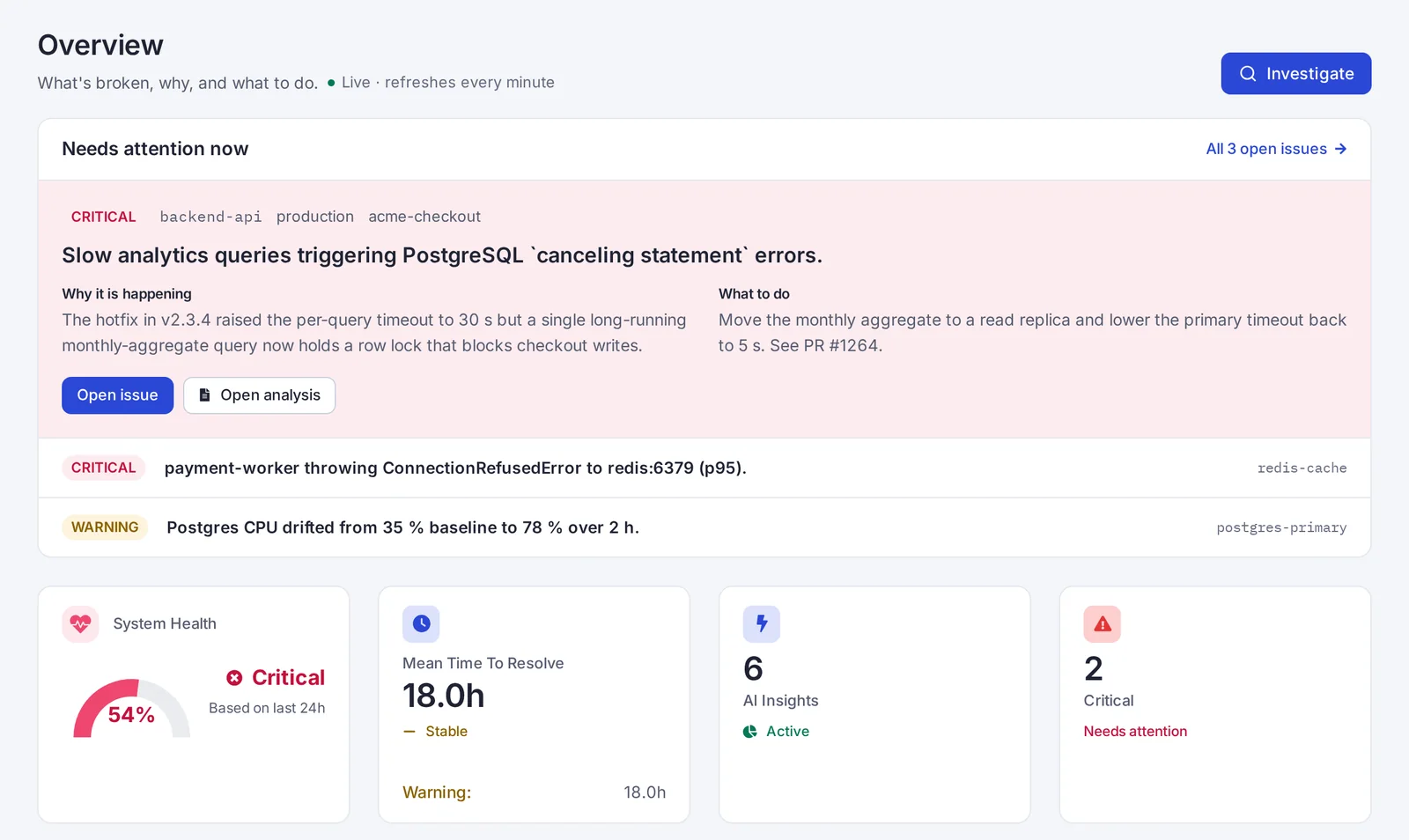Screen dimensions: 1409x840
Task: Click the arrow beside All 3 open issues
Action: pyautogui.click(x=1340, y=149)
